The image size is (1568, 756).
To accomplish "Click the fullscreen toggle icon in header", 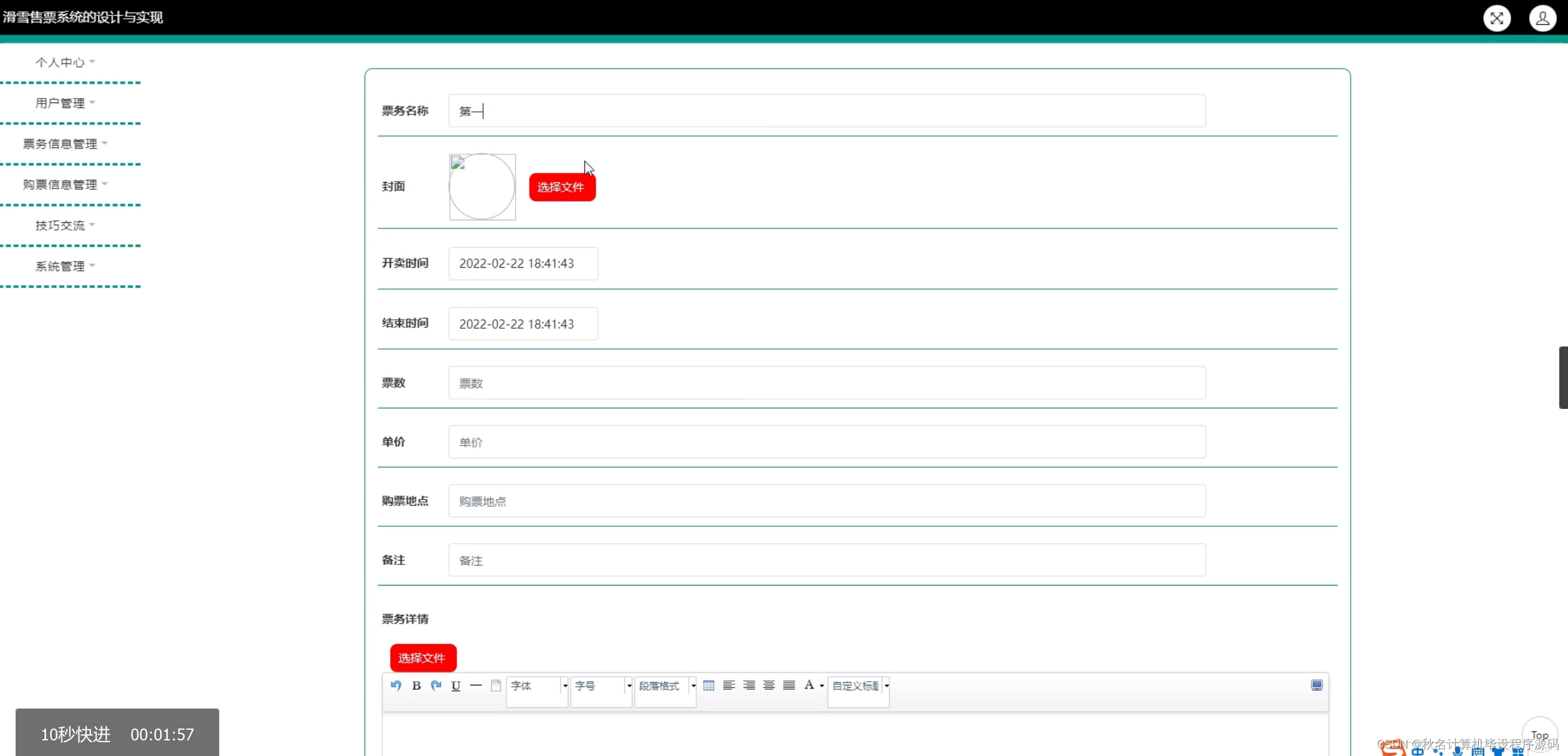I will (x=1497, y=18).
